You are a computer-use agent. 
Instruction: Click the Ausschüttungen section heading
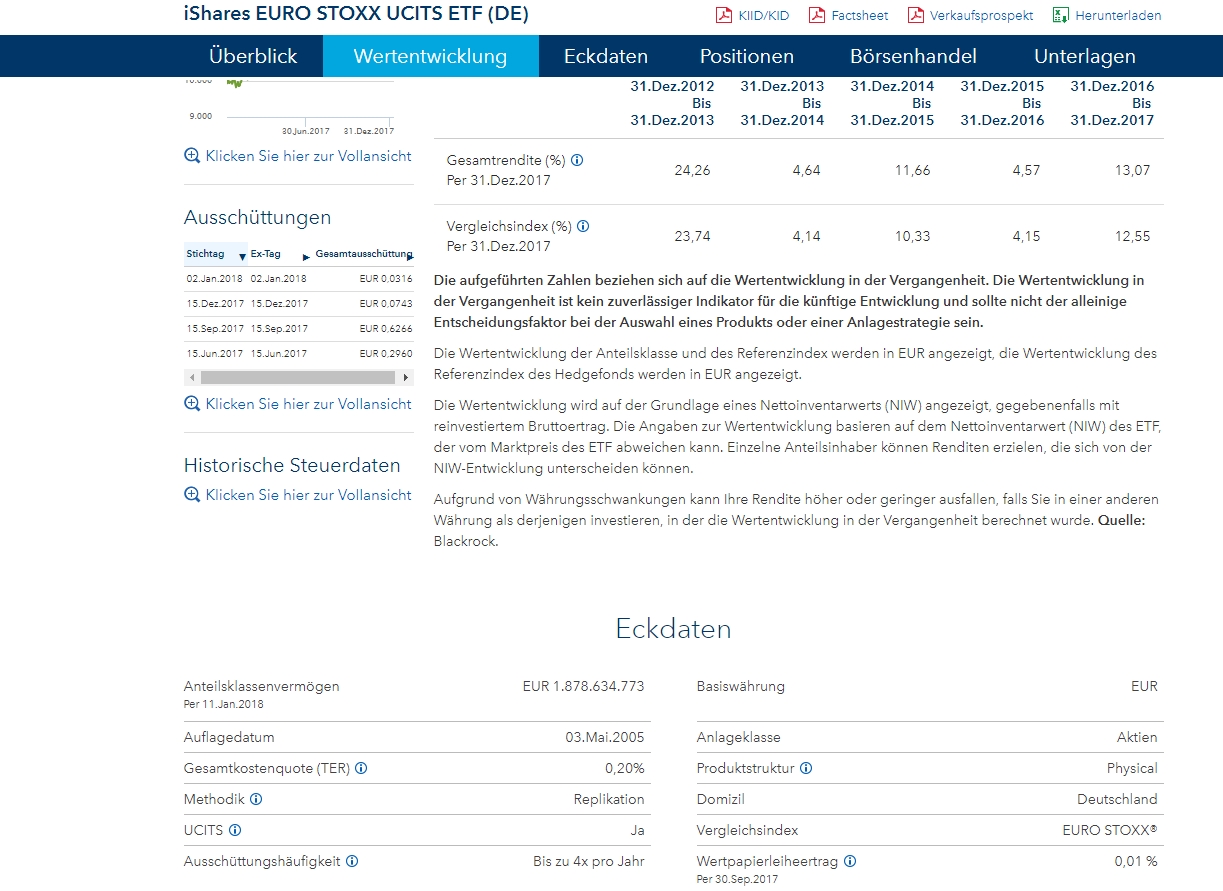tap(257, 218)
